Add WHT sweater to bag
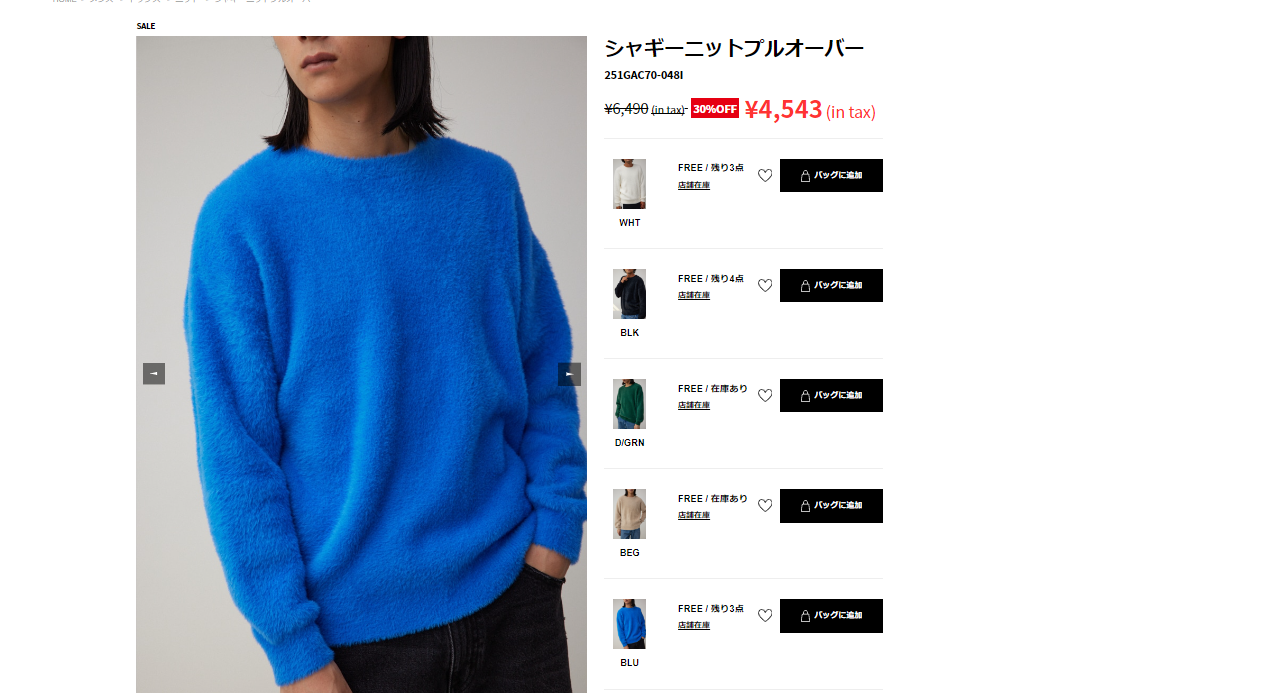Screen dimensions: 1280x693 point(831,176)
